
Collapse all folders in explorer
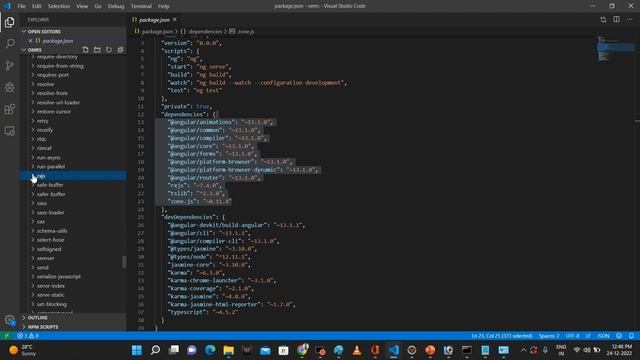coord(120,50)
